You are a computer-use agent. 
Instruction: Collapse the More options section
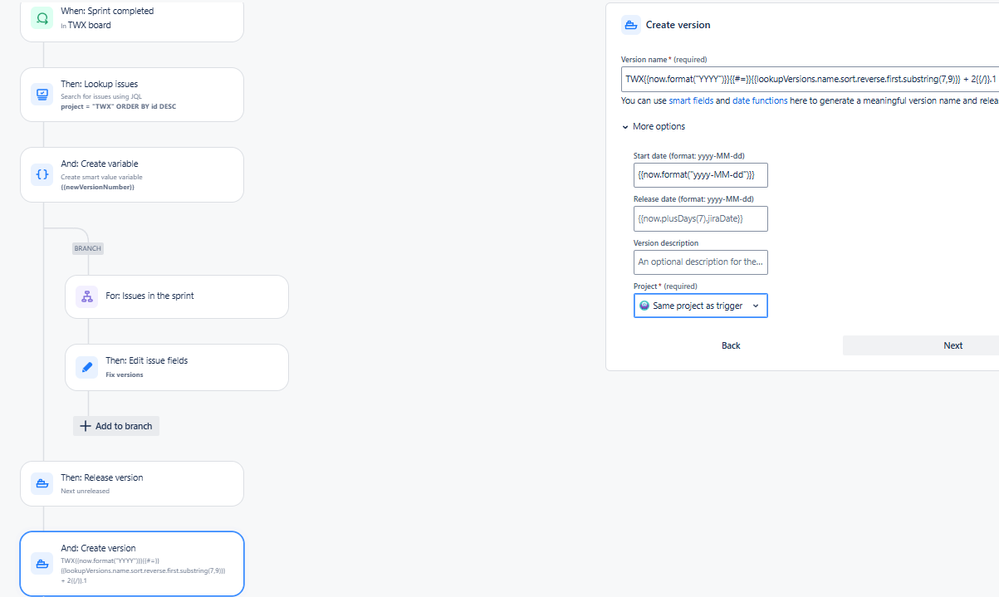[x=654, y=127]
